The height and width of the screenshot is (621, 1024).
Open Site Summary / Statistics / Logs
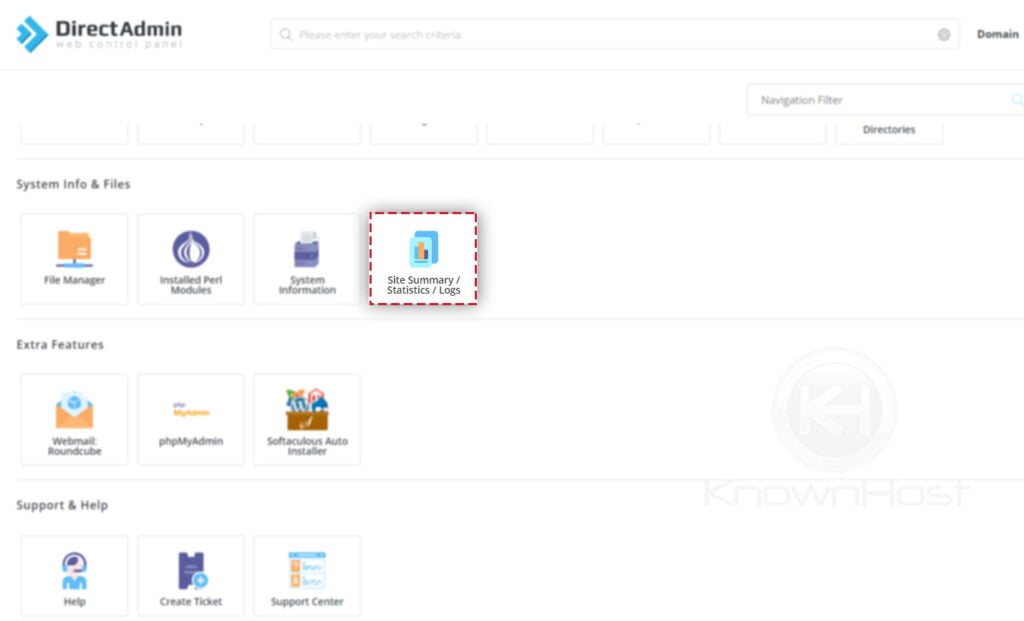[x=423, y=259]
